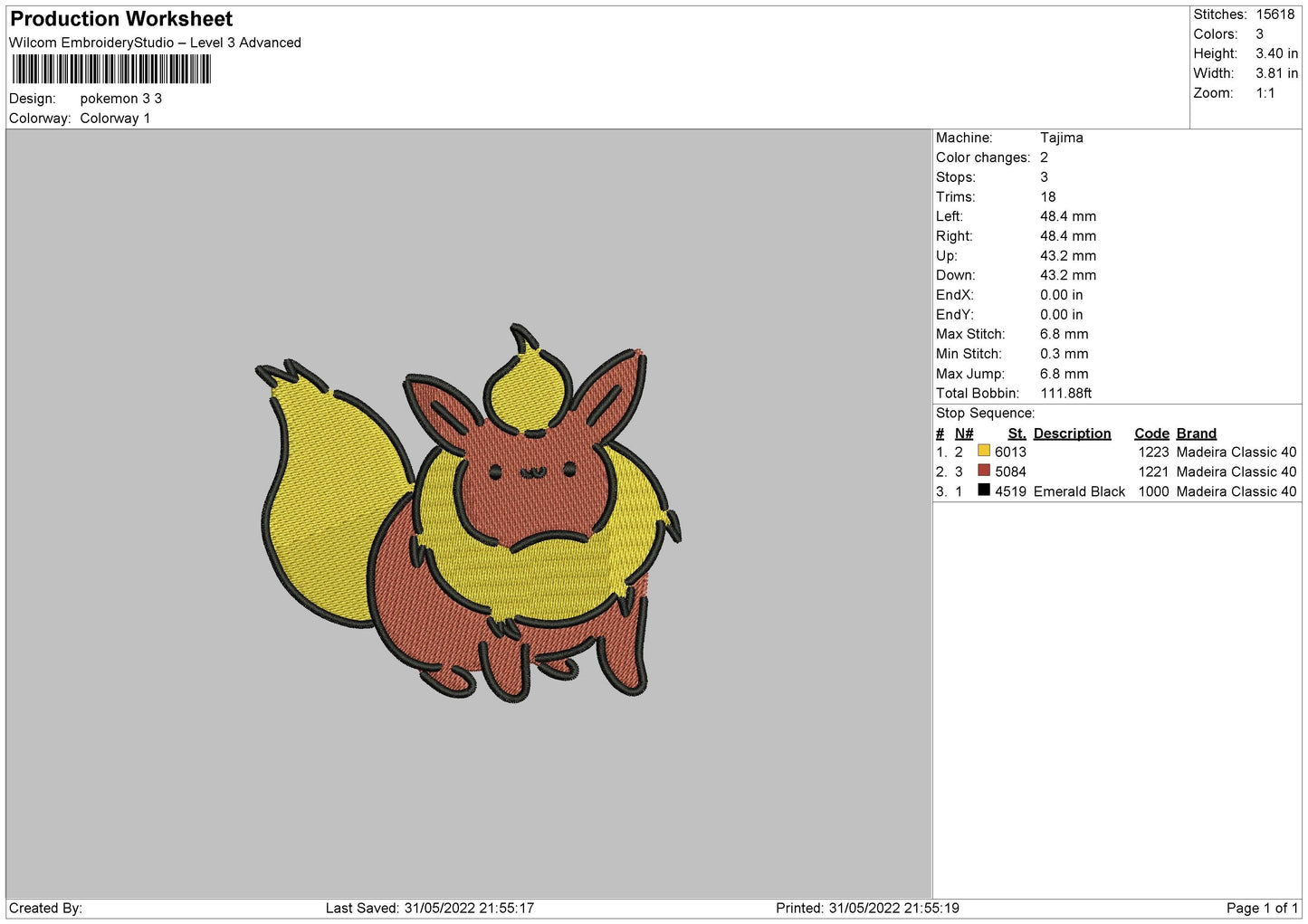Viewport: 1308px width, 924px height.
Task: Click the black 4519 thread color swatch
Action: 983,491
